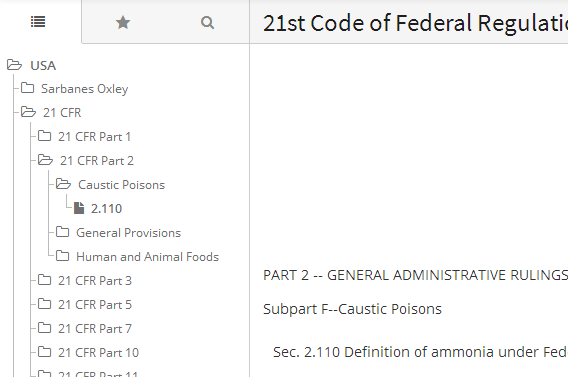568x377 pixels.
Task: Select the Sarbanes Oxley tree label
Action: click(x=85, y=89)
